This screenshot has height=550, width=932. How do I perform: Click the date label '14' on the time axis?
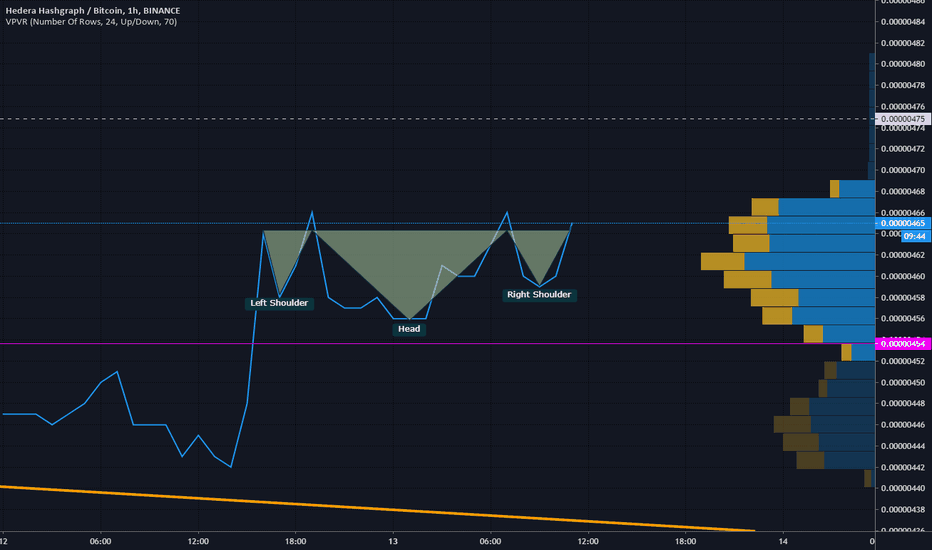click(783, 541)
